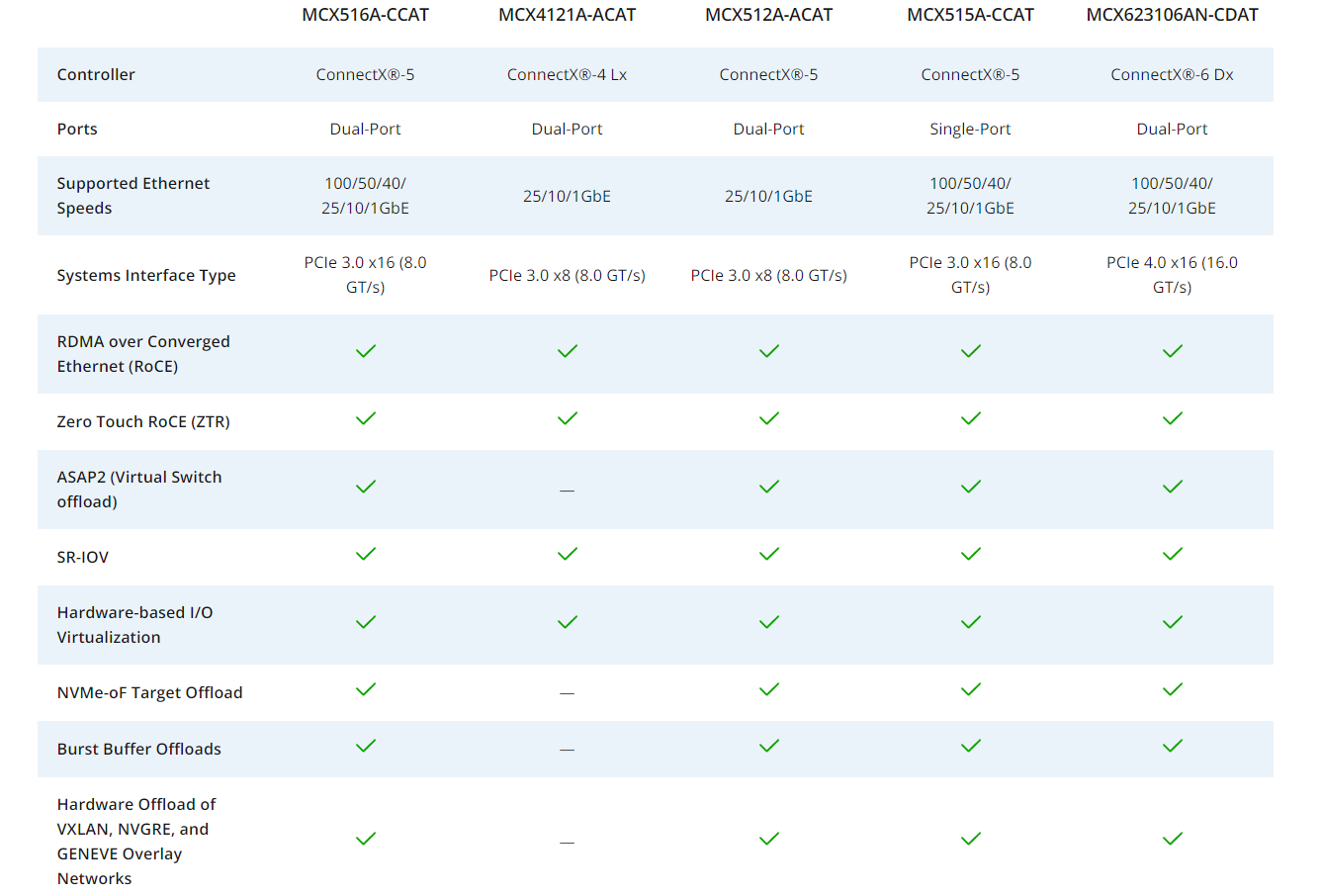
Task: Click the ASAP2 Virtual Switch offload label
Action: tap(139, 490)
